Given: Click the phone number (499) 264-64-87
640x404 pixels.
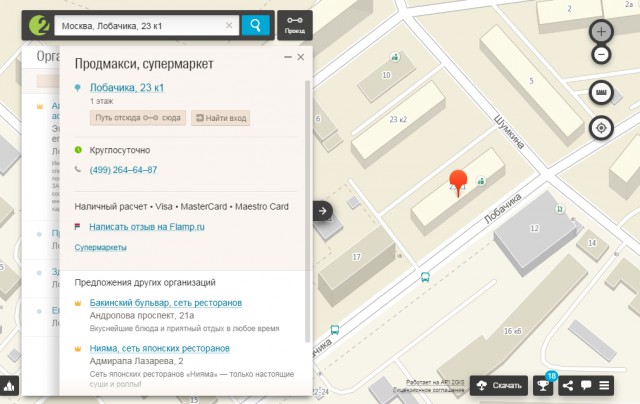Looking at the screenshot, I should pos(123,170).
